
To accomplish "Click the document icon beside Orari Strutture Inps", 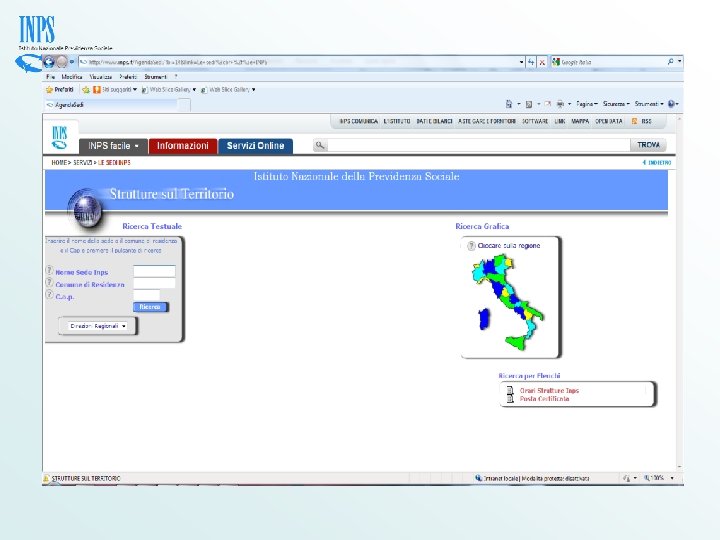I will pos(510,390).
